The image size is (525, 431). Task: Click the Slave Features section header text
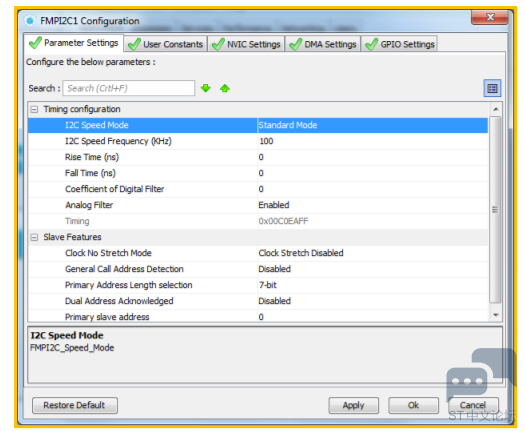(72, 237)
